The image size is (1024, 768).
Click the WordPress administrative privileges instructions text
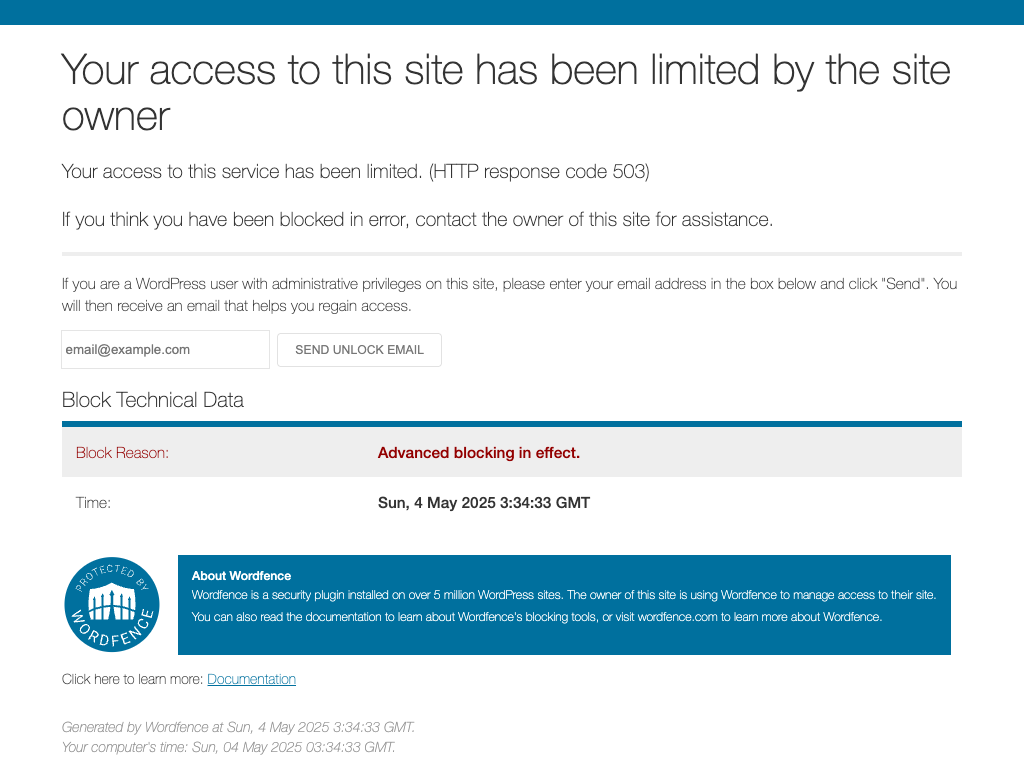coord(509,295)
